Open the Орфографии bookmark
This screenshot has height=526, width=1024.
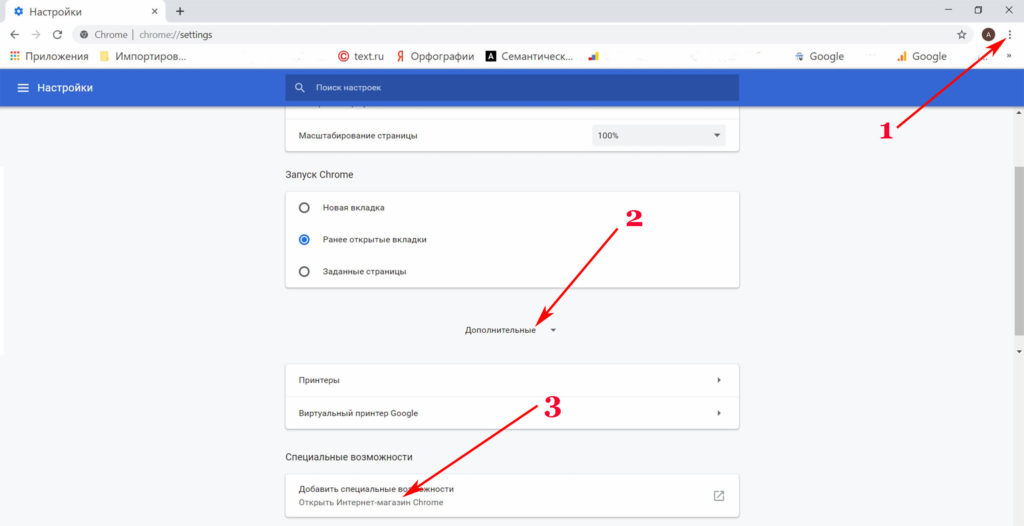click(x=436, y=56)
